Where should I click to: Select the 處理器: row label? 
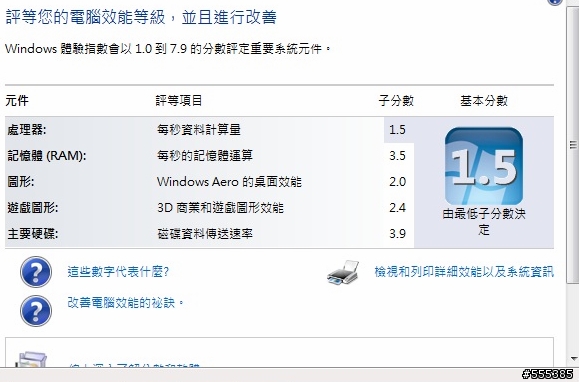pyautogui.click(x=27, y=130)
